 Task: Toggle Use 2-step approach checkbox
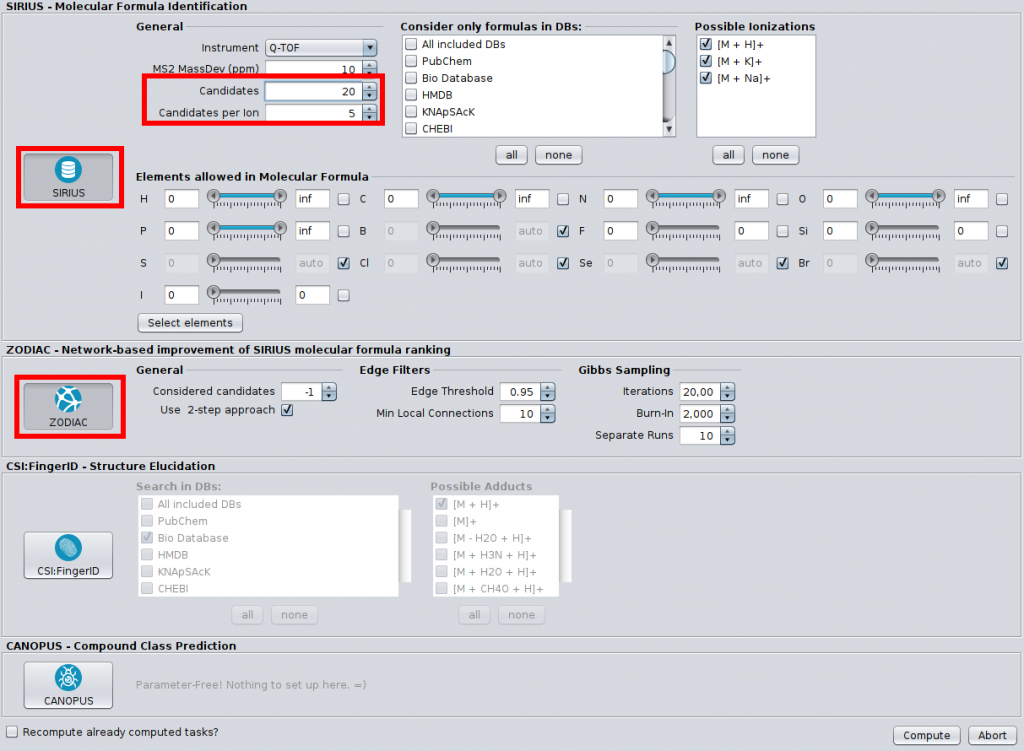[x=287, y=410]
